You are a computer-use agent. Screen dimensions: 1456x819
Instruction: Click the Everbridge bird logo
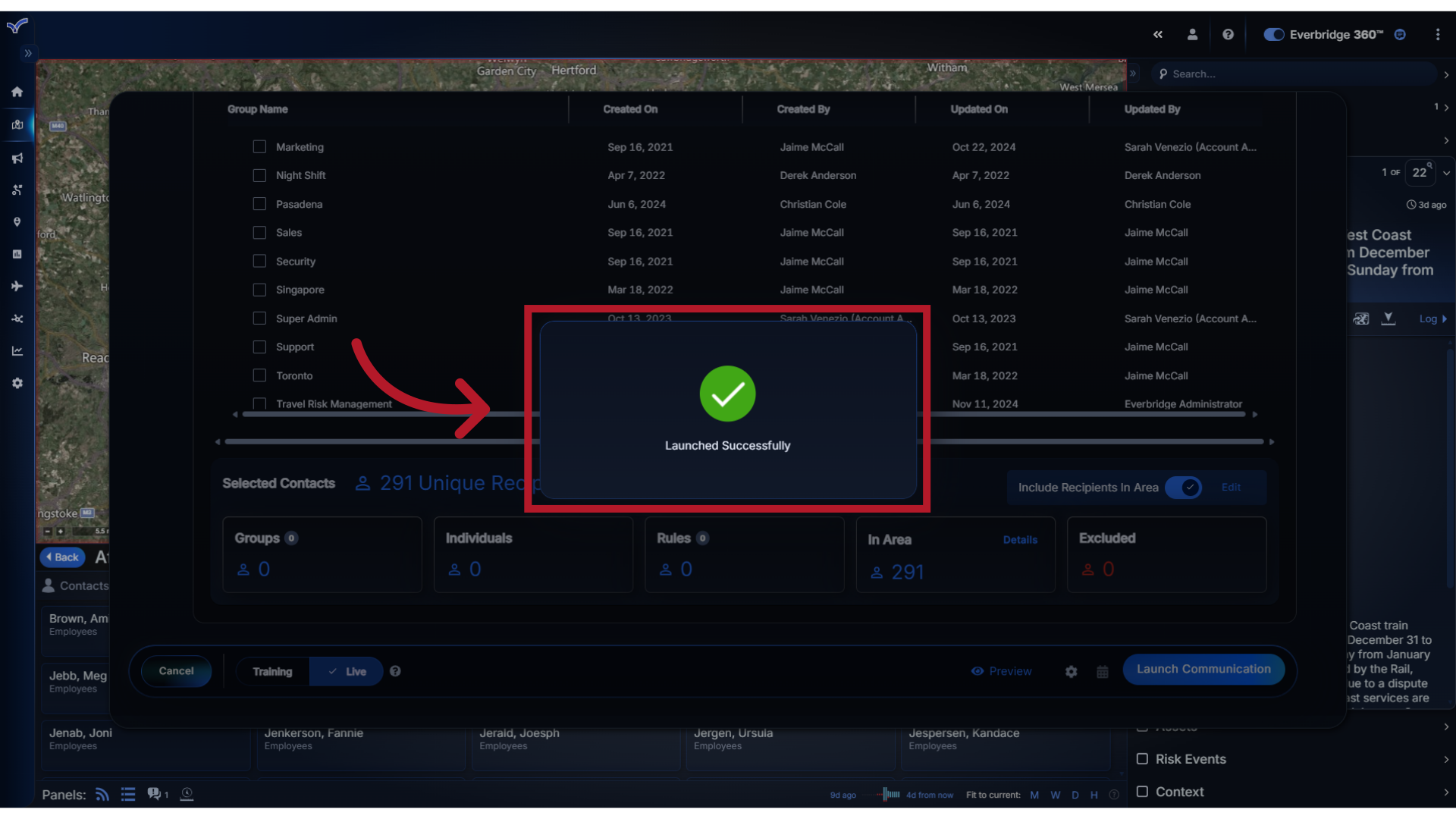coord(17,27)
